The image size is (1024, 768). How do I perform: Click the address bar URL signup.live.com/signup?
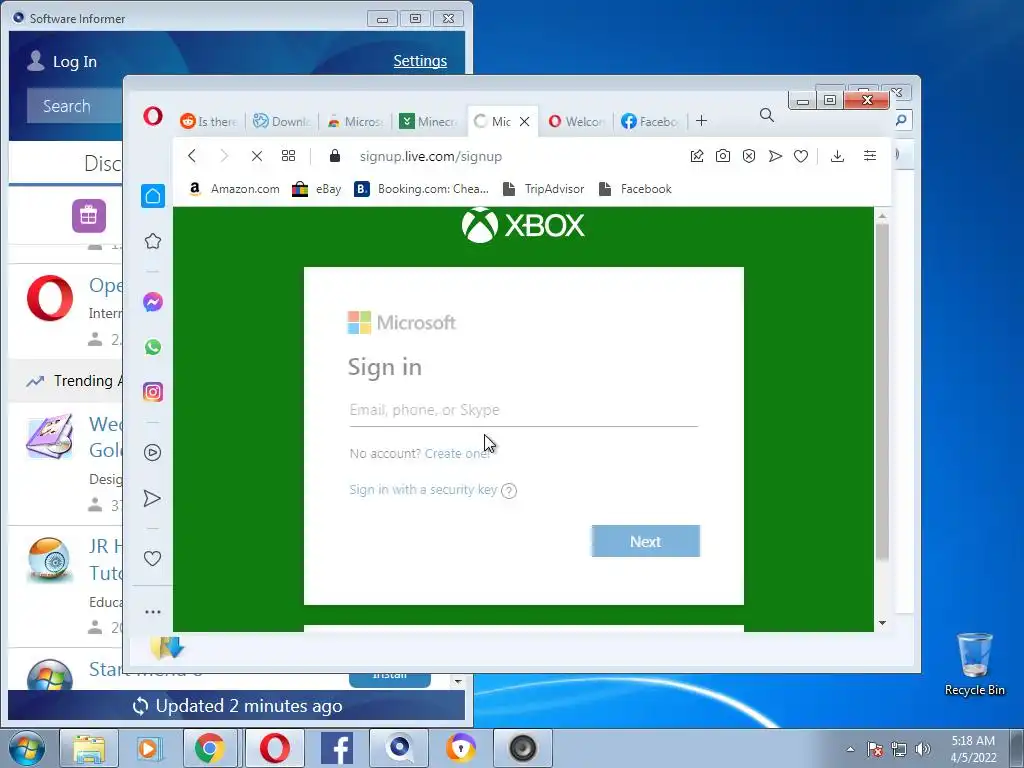click(x=431, y=156)
